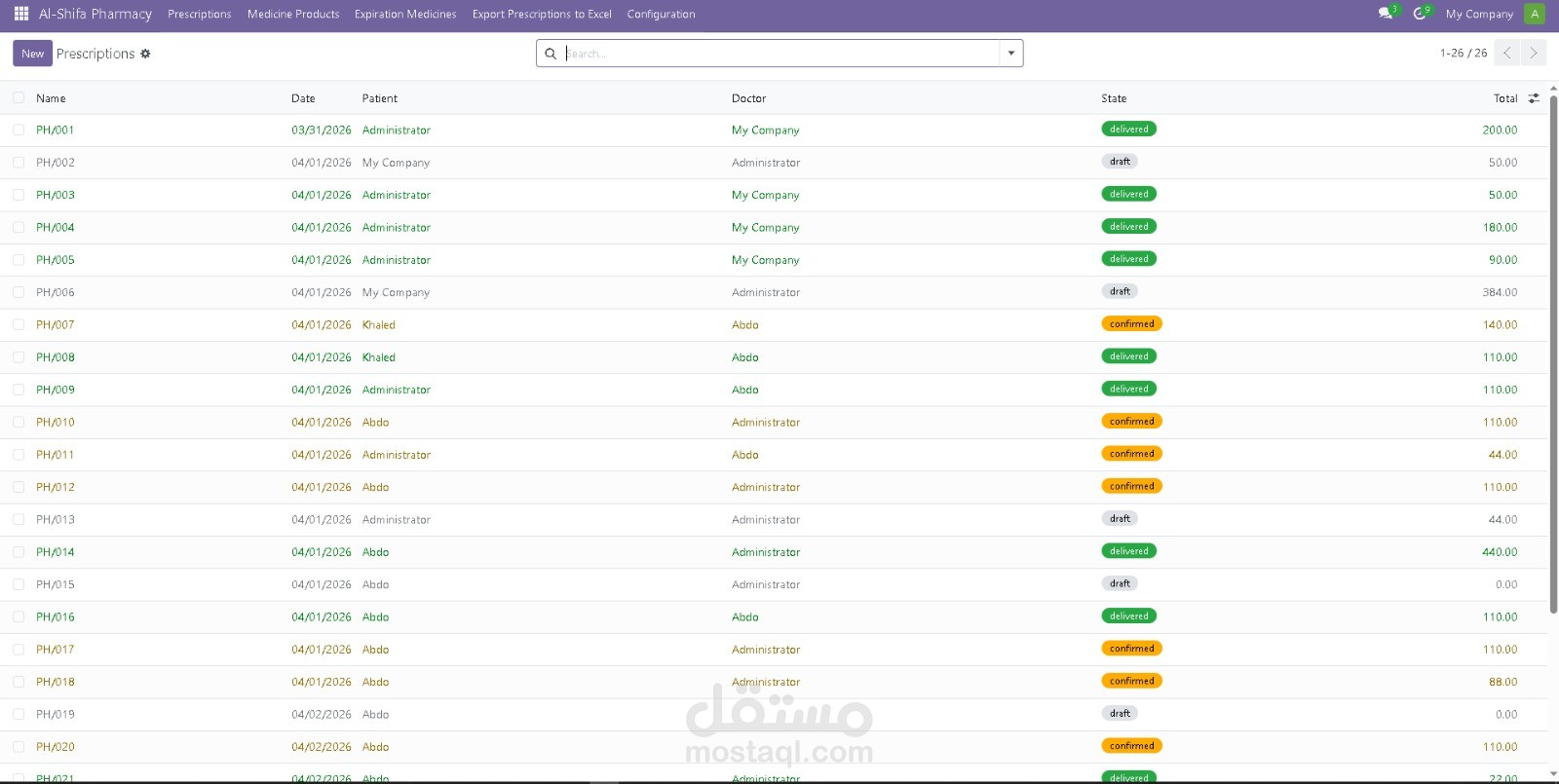The width and height of the screenshot is (1559, 784).
Task: Open the apps grid menu icon
Action: pyautogui.click(x=21, y=14)
